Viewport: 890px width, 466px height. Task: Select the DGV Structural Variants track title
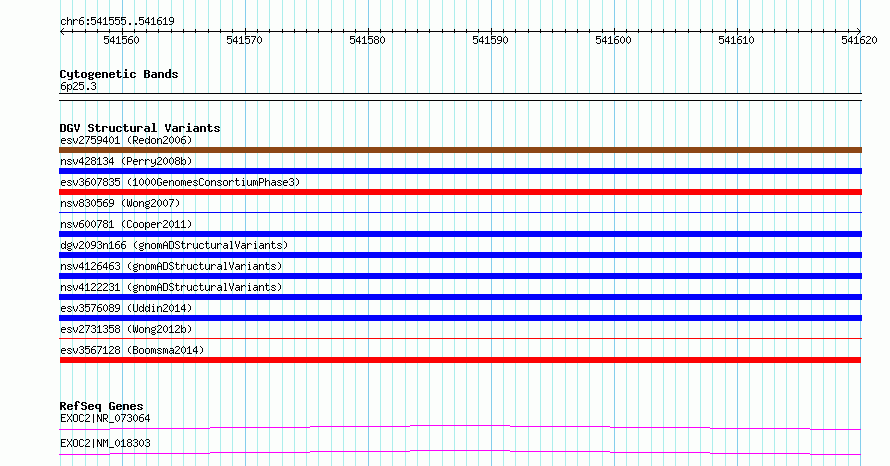click(140, 128)
